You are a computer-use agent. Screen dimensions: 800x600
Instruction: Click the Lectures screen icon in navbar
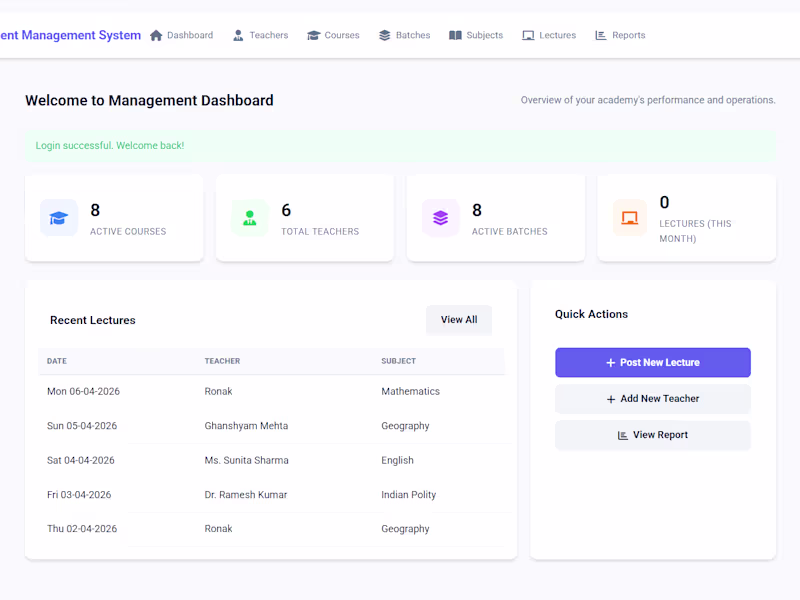click(528, 35)
